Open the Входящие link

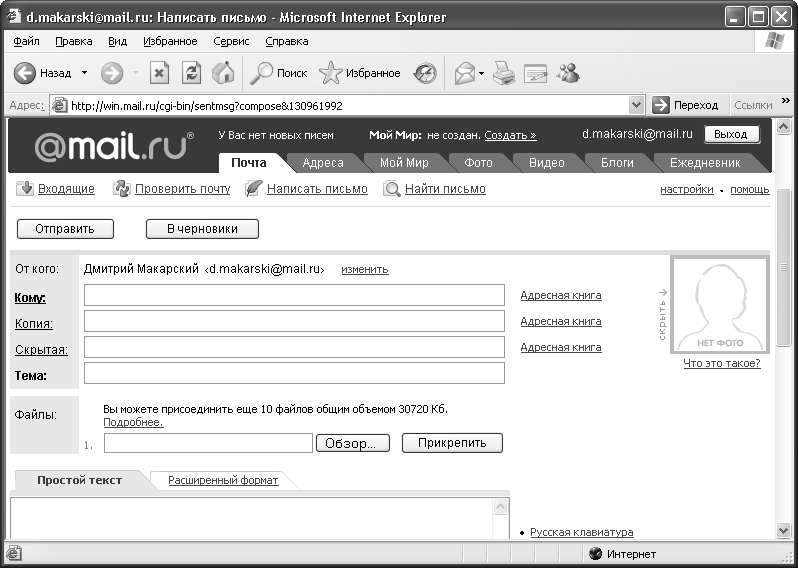point(66,189)
